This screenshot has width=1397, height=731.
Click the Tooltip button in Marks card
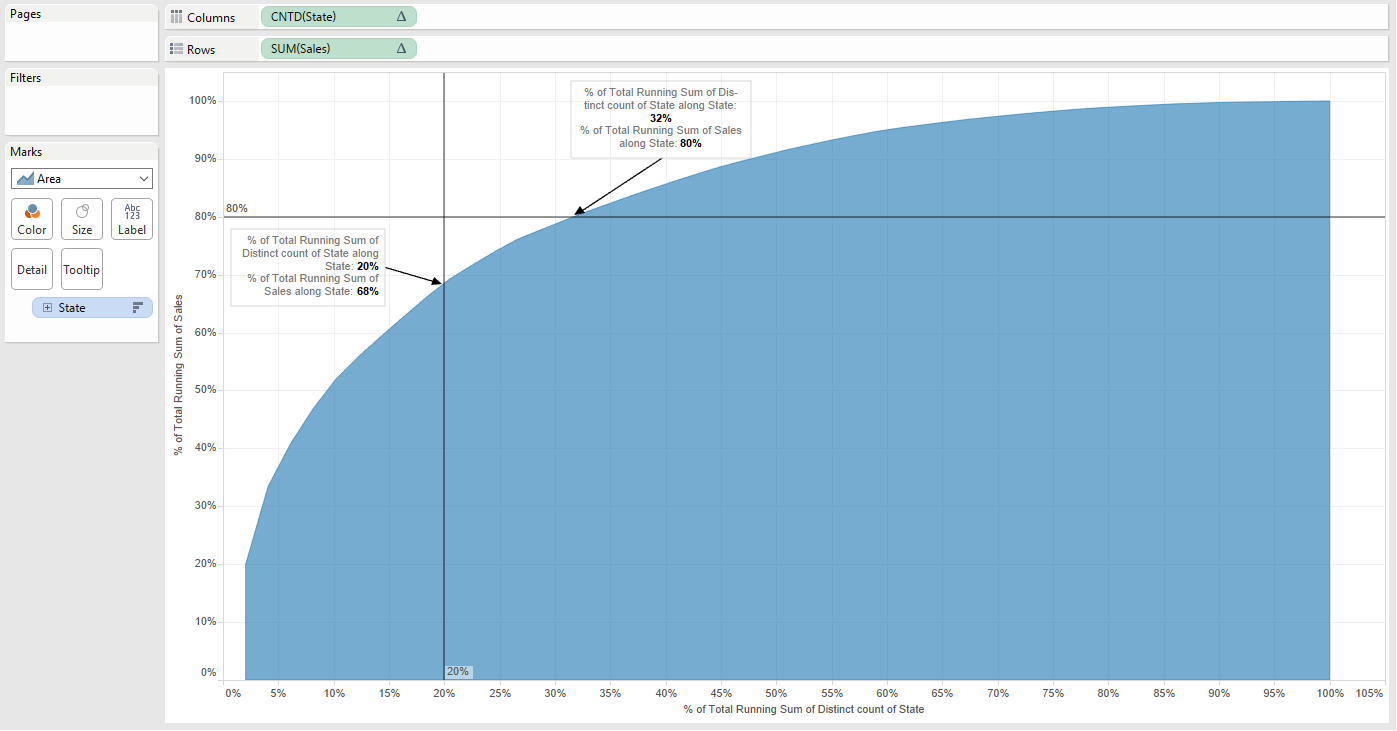point(82,269)
